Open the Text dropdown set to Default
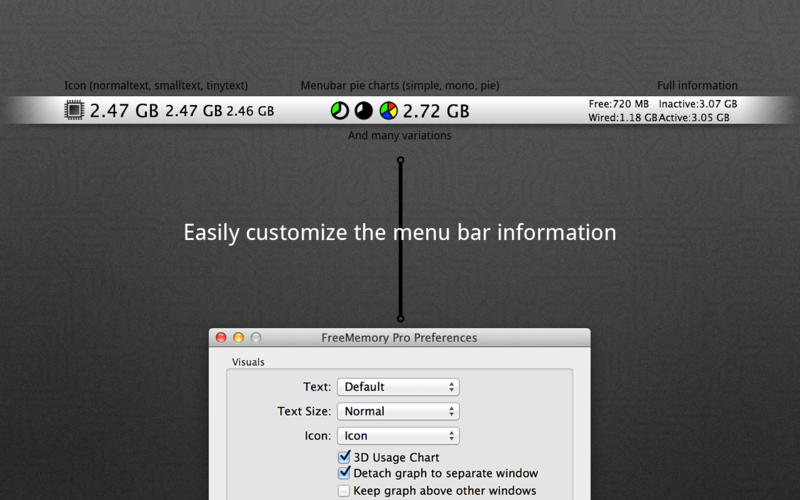800x500 pixels. coord(398,387)
